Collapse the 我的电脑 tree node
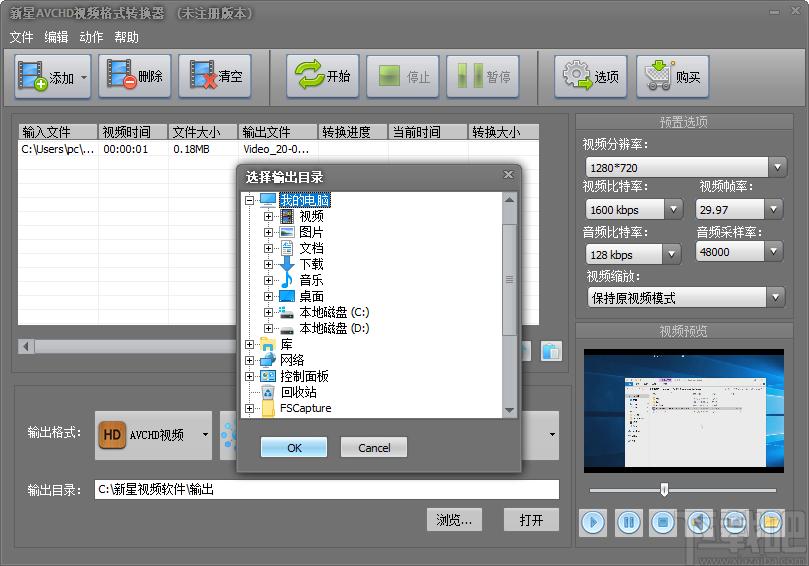The width and height of the screenshot is (809, 566). (x=250, y=200)
